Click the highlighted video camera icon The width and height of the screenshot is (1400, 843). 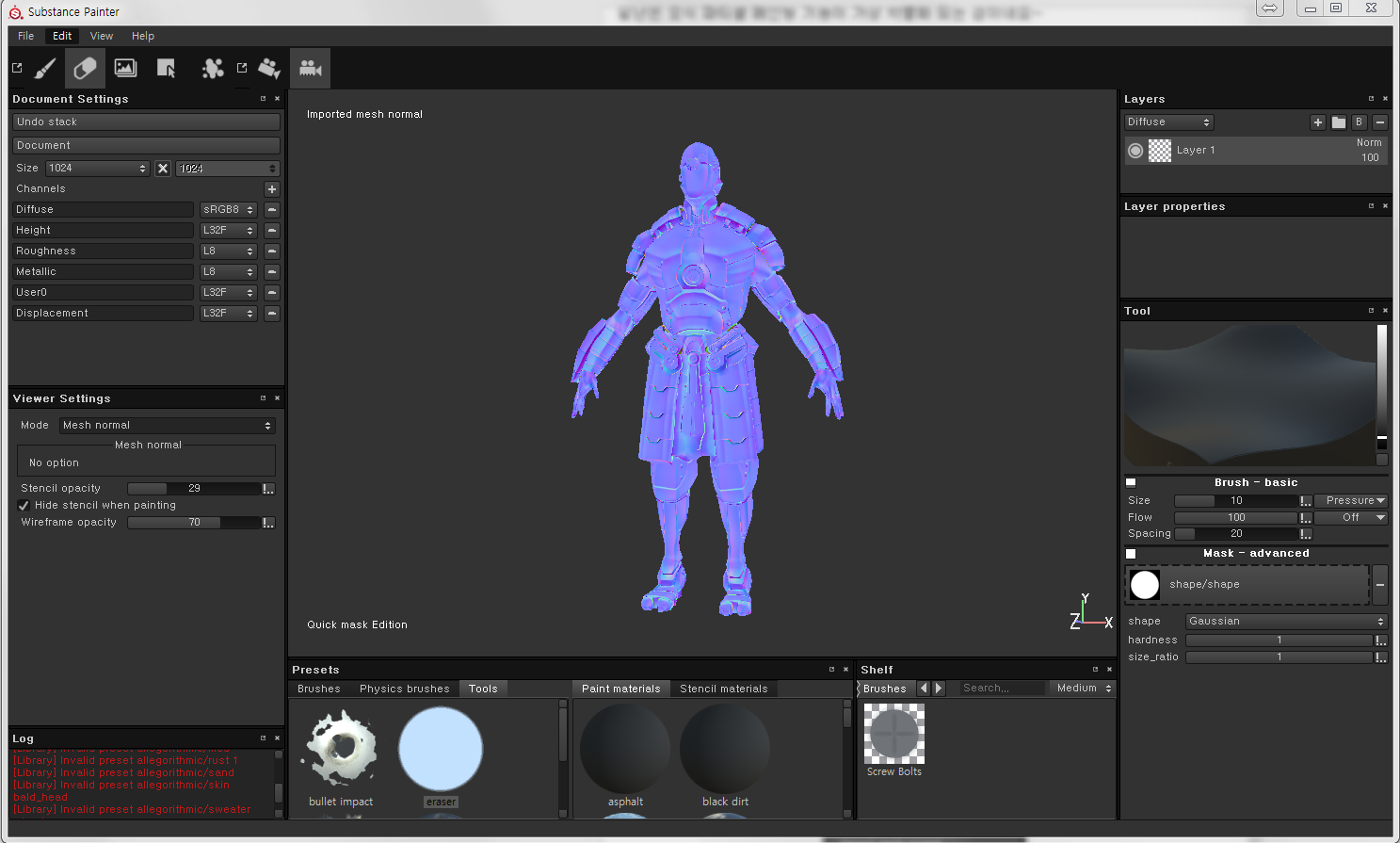tap(310, 69)
